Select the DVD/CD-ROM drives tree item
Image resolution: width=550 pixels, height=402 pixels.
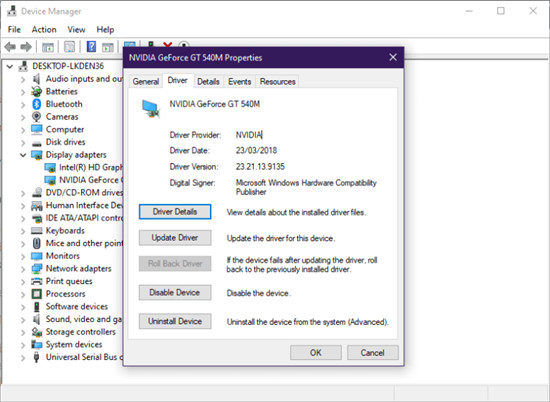pyautogui.click(x=84, y=193)
